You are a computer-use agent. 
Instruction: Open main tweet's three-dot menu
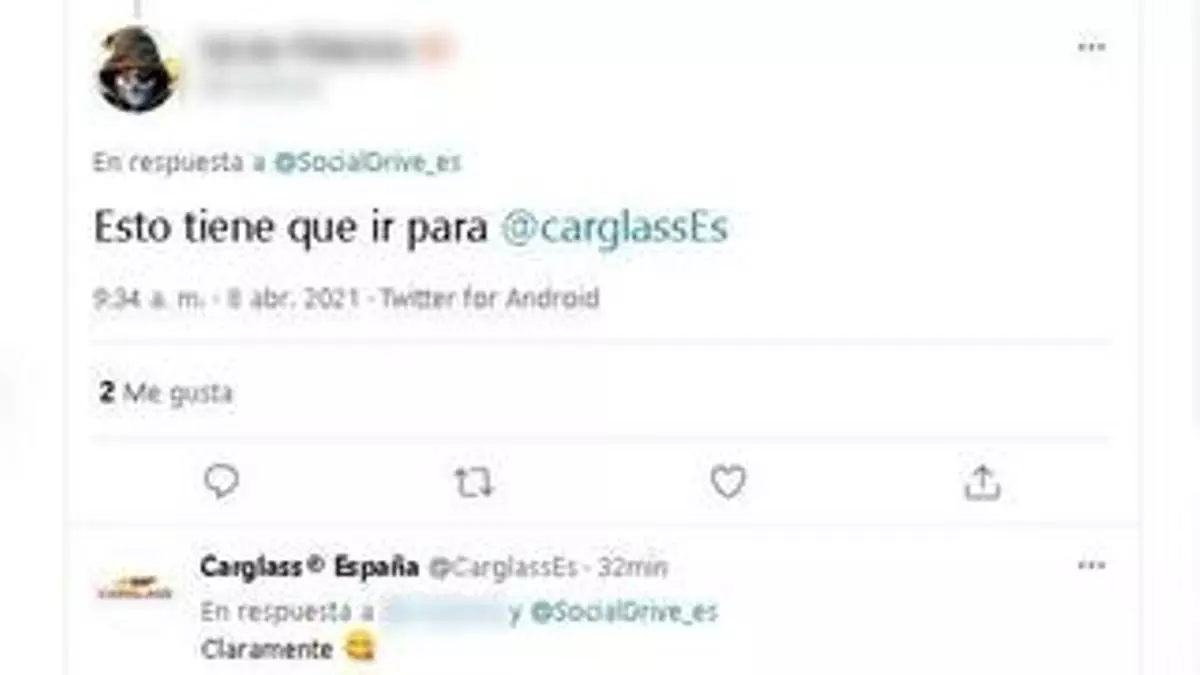tap(1091, 47)
